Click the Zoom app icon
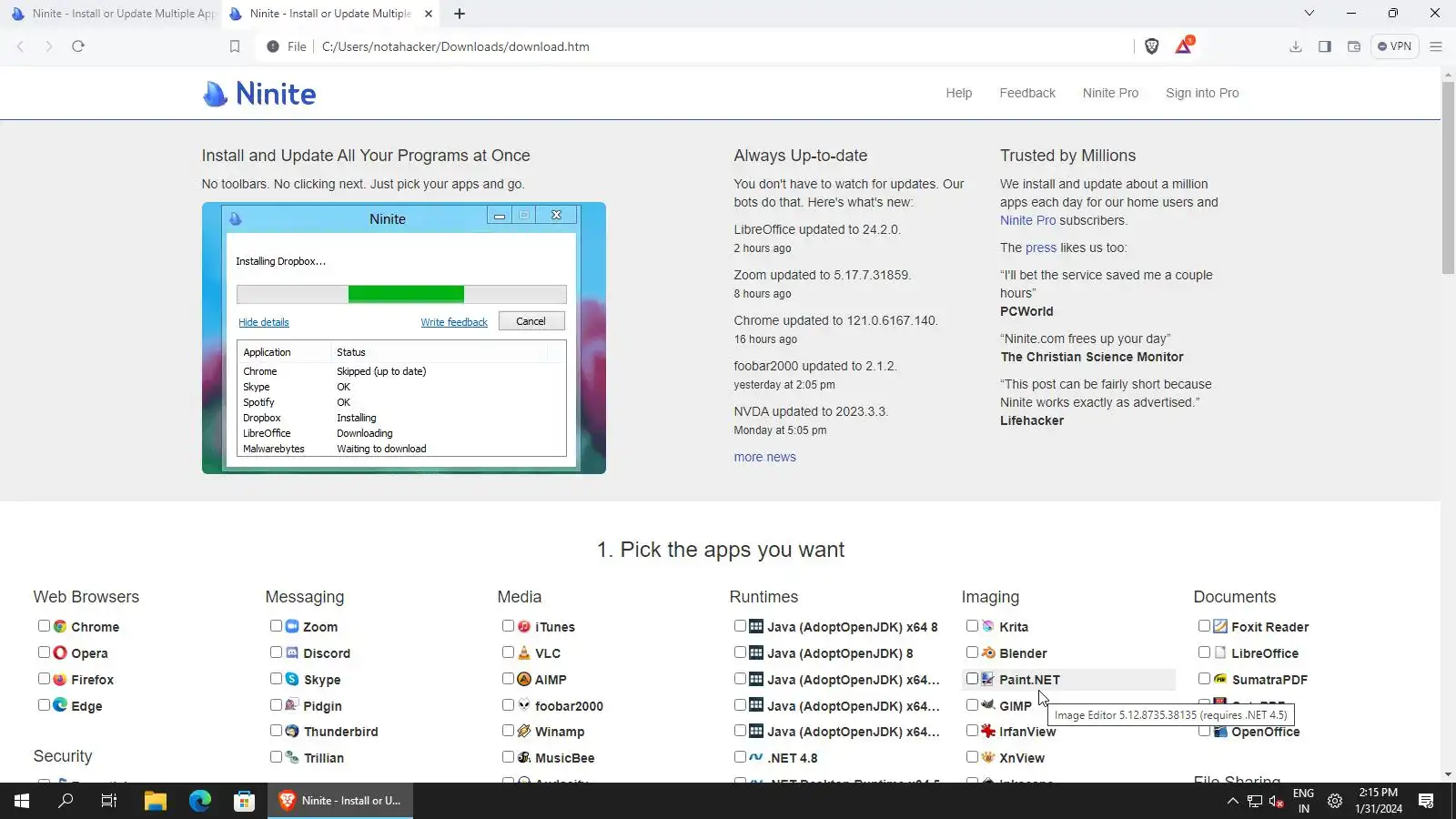Screen dimensions: 1456x819 pos(292,627)
